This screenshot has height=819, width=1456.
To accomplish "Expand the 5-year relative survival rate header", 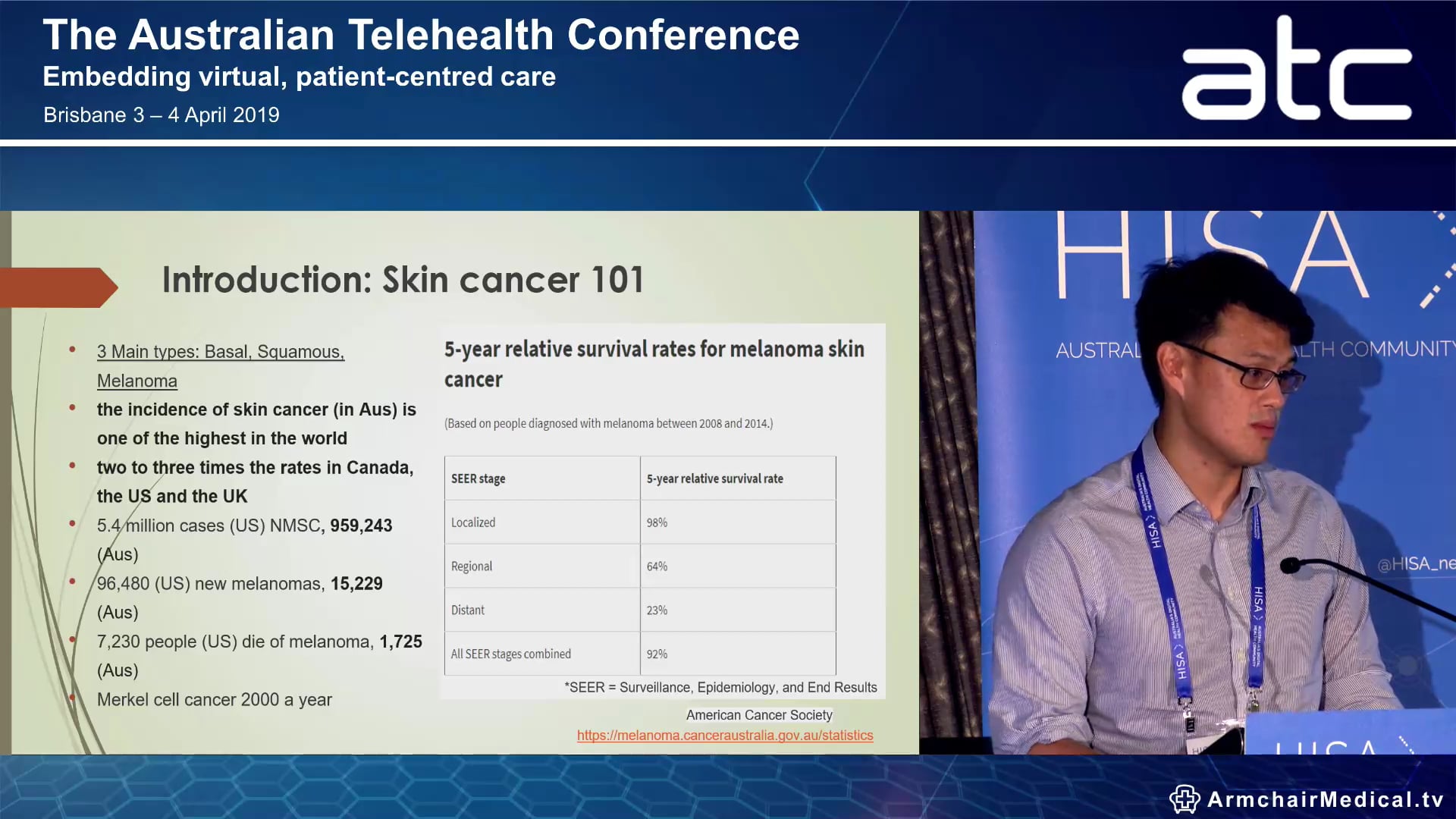I will pyautogui.click(x=716, y=478).
